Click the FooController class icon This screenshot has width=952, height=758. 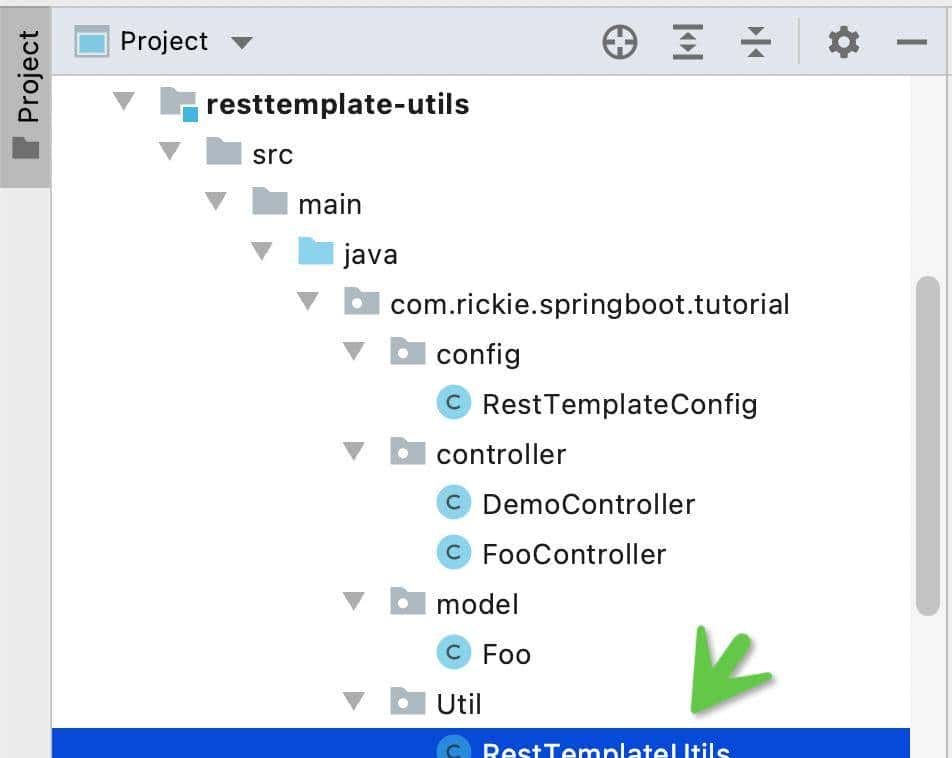453,553
